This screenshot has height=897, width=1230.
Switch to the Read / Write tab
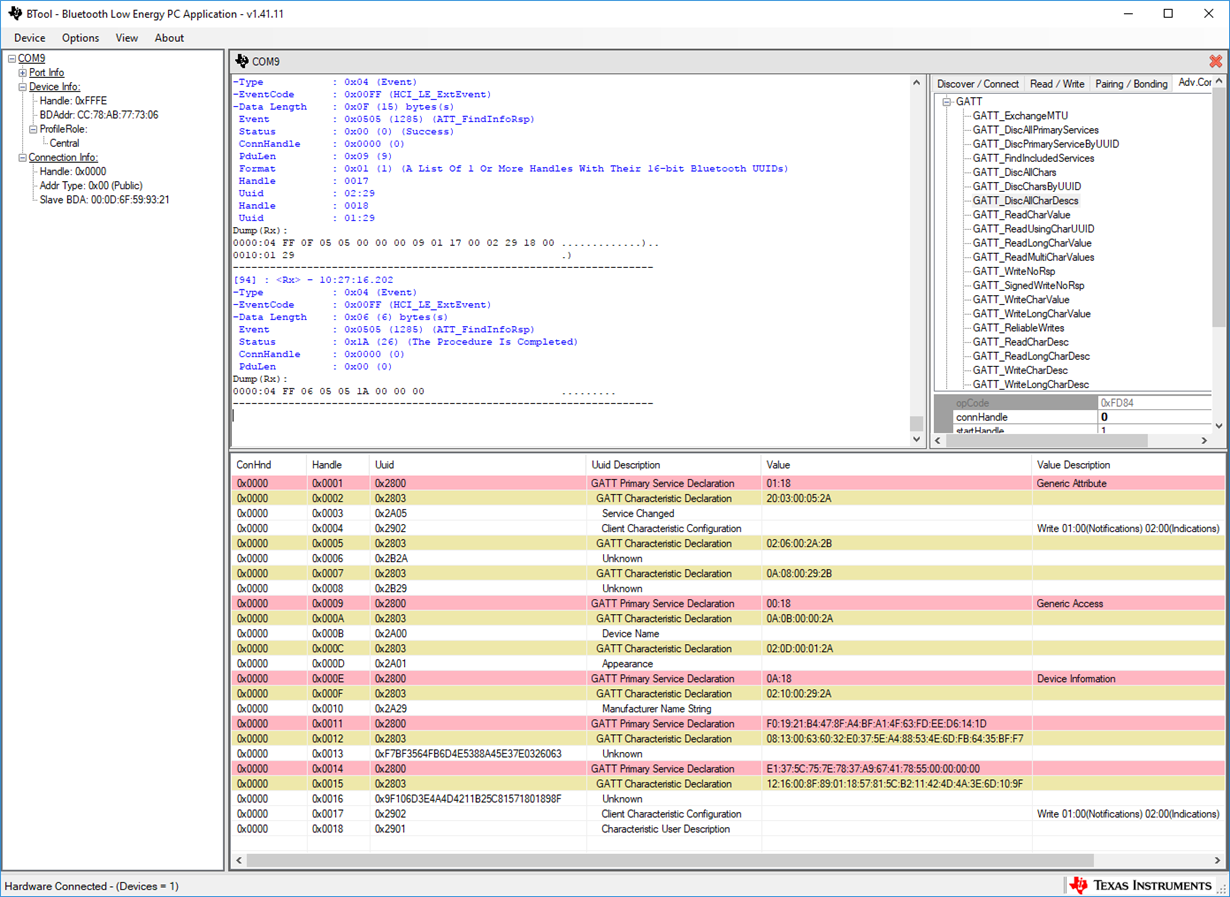[1057, 84]
